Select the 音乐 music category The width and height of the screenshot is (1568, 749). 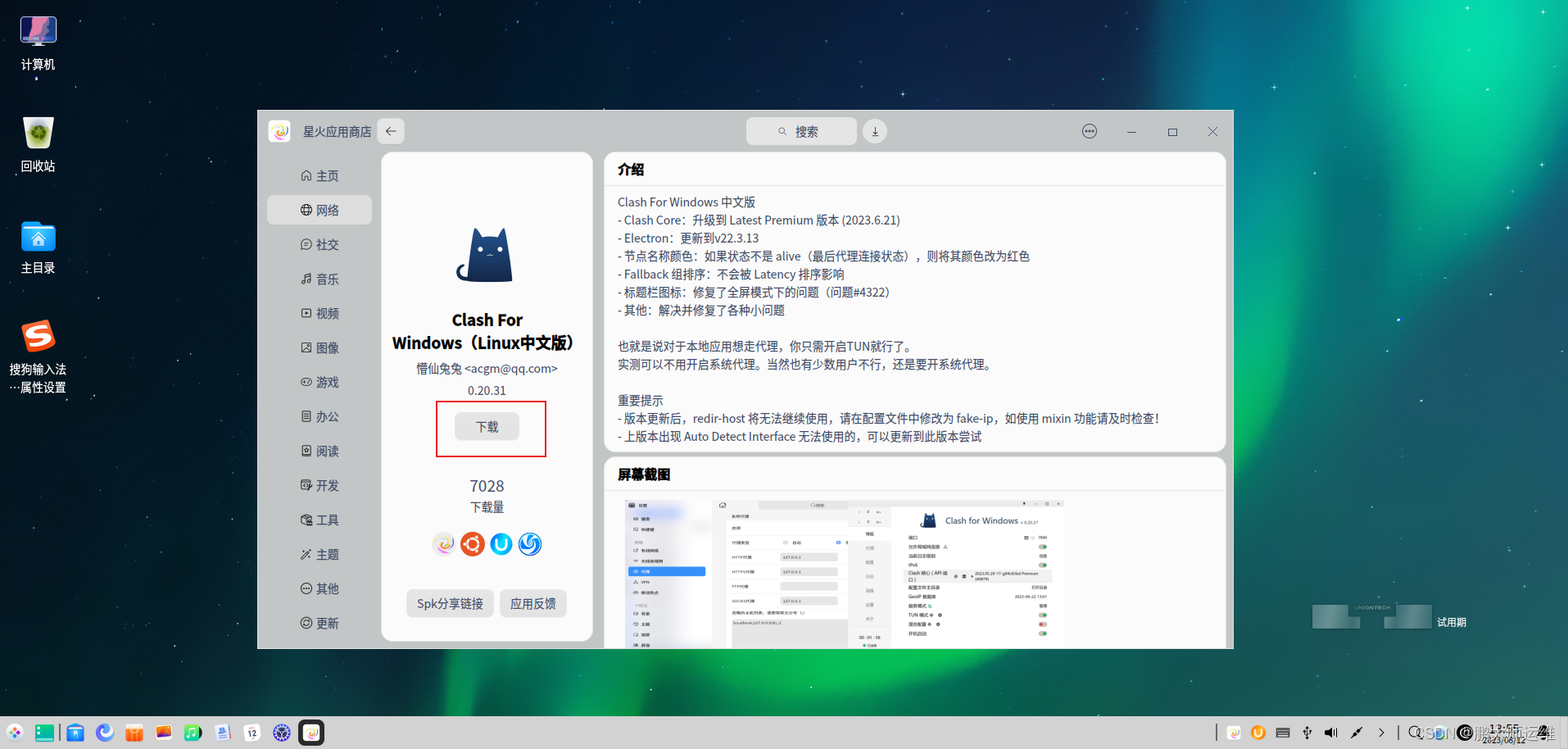pos(319,279)
